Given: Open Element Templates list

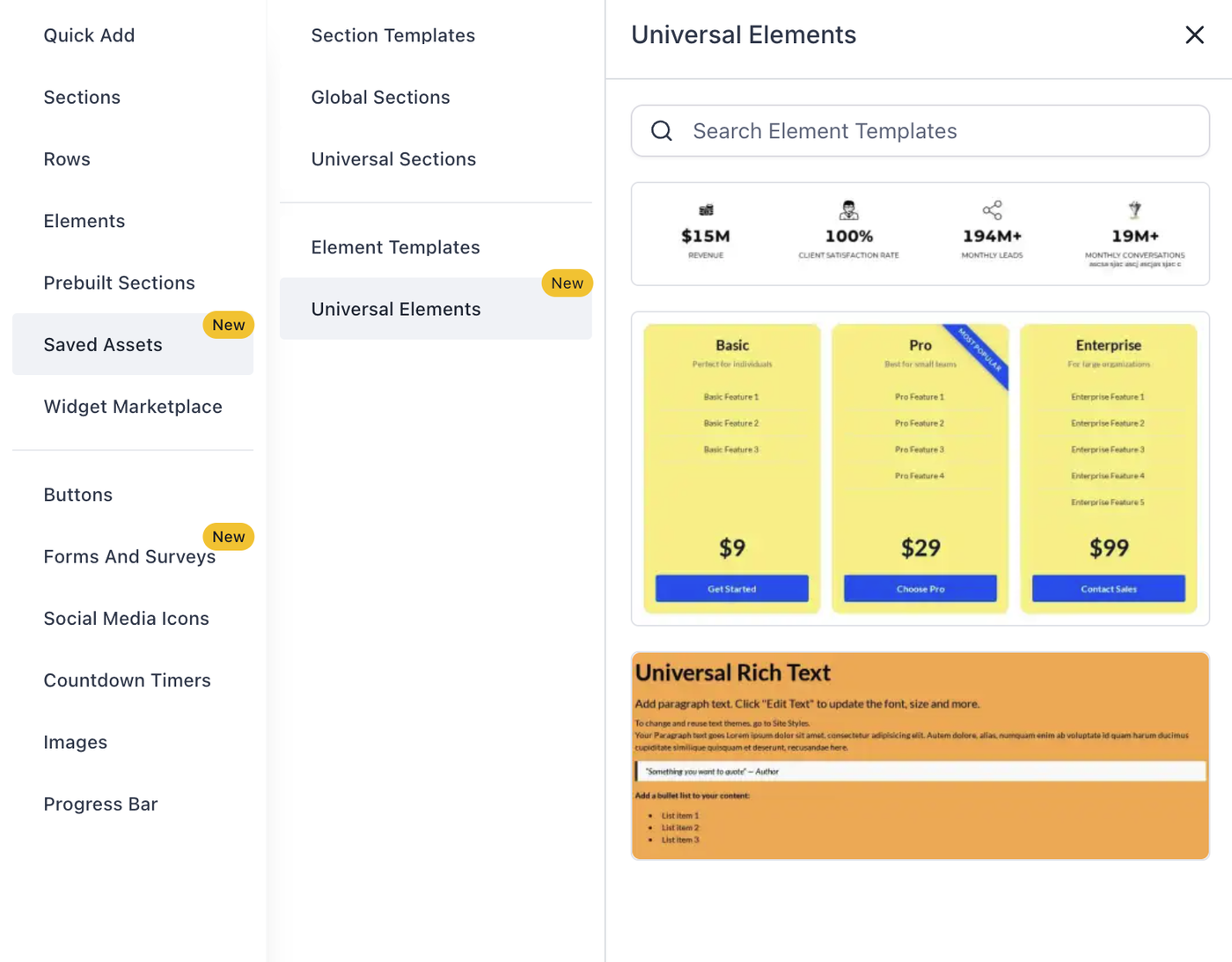Looking at the screenshot, I should point(395,247).
